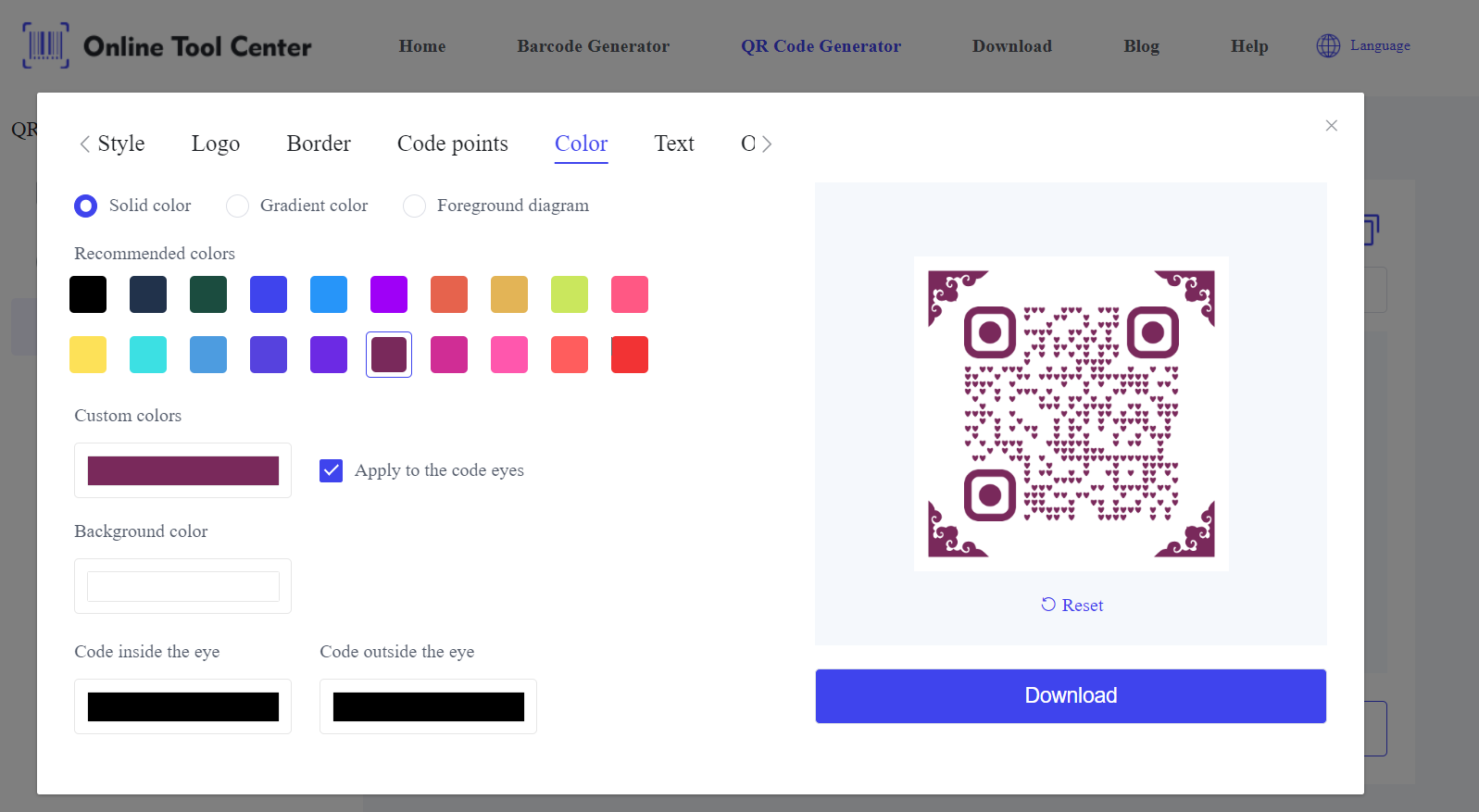
Task: Pick the sky blue swatch in first row
Action: click(x=329, y=294)
